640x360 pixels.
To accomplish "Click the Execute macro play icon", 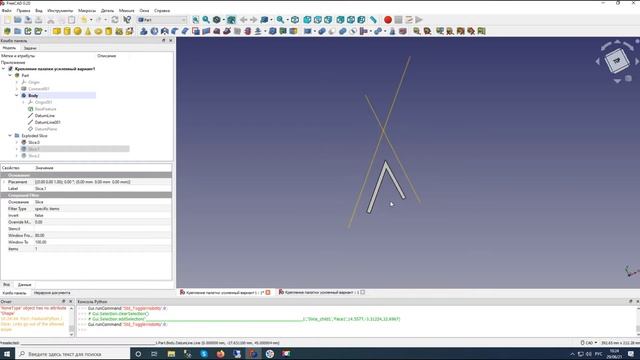I will click(419, 20).
